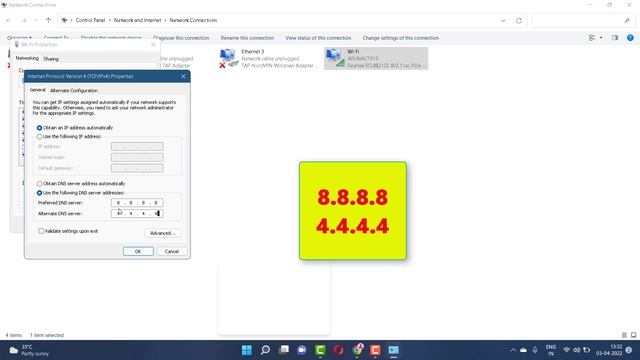This screenshot has height=360, width=640.
Task: Open the notification center badge
Action: point(629,350)
